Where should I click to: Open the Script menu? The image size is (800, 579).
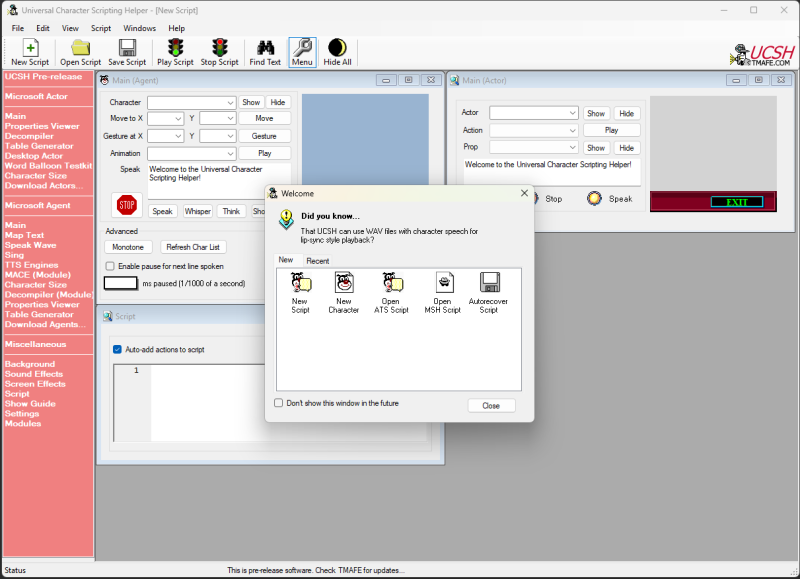(101, 28)
